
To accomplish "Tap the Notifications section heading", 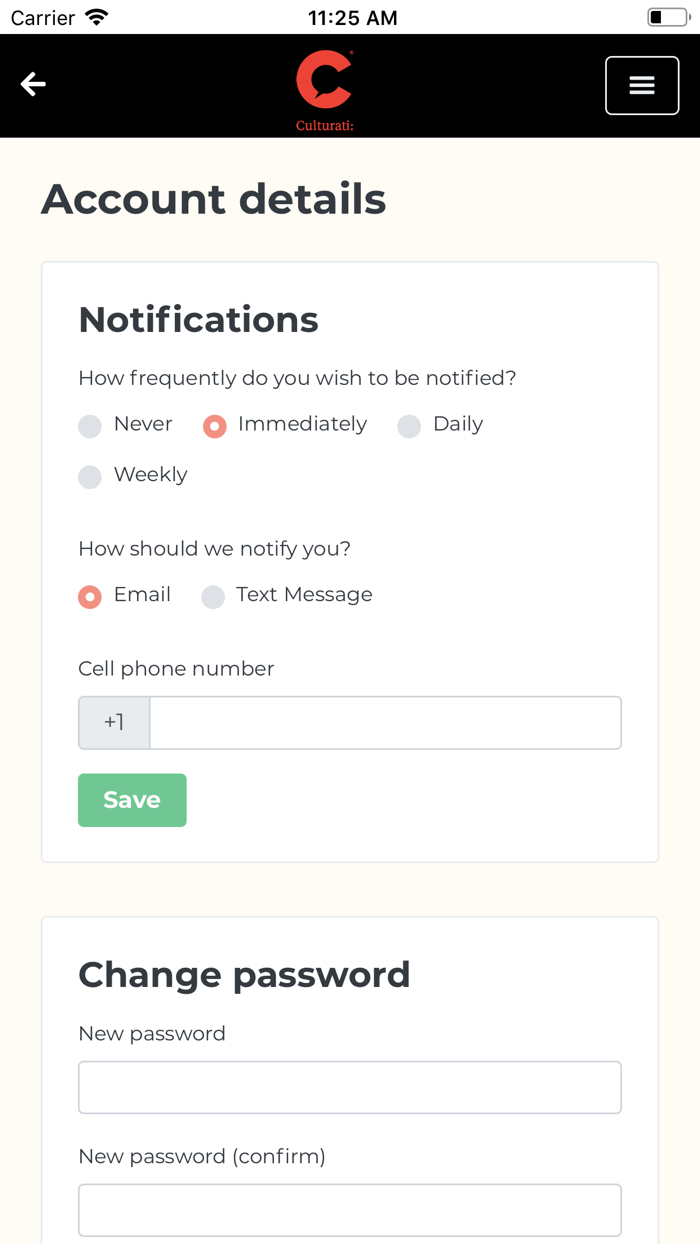I will coord(198,320).
